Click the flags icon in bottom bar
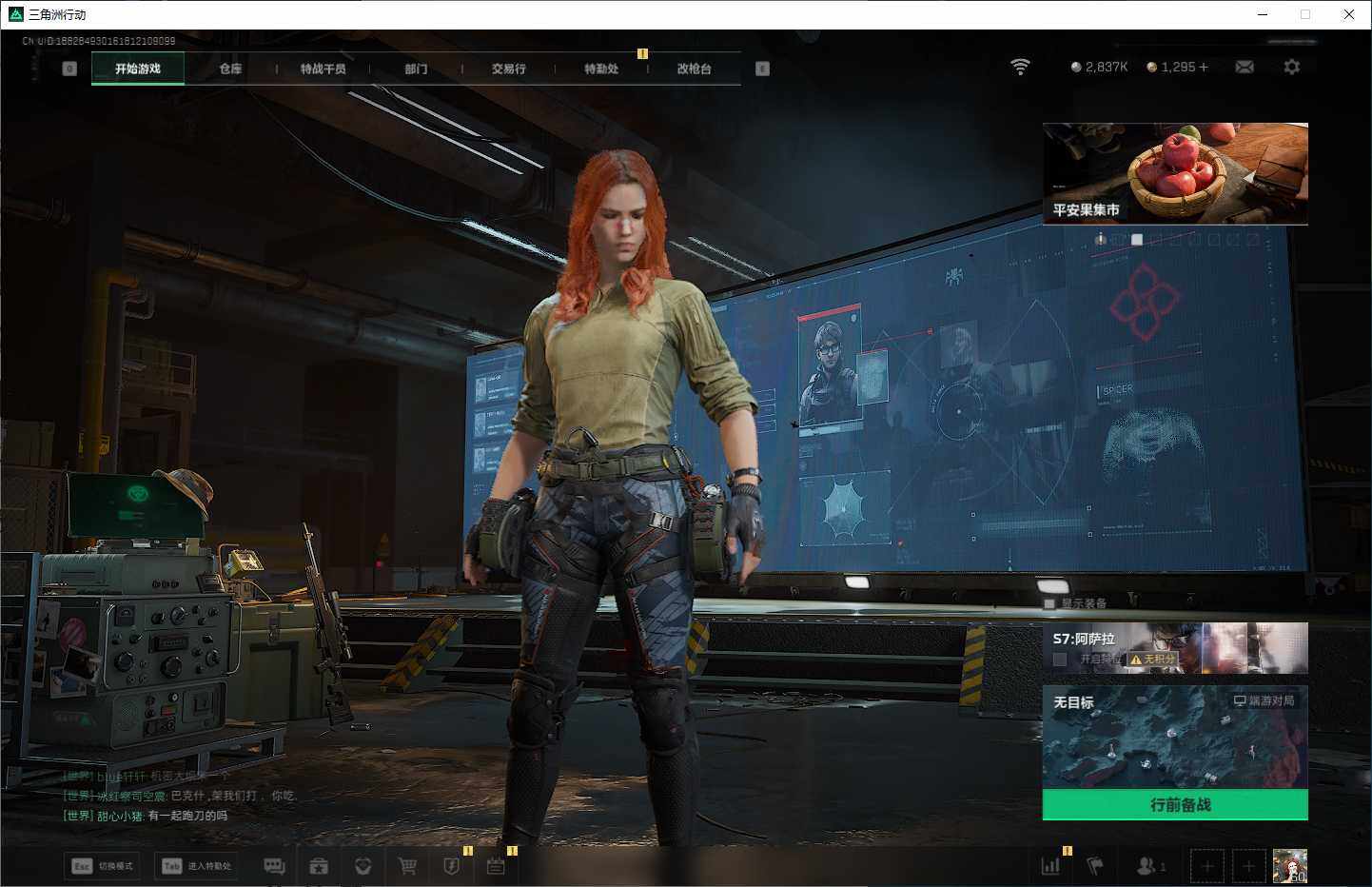This screenshot has height=887, width=1372. [1095, 866]
